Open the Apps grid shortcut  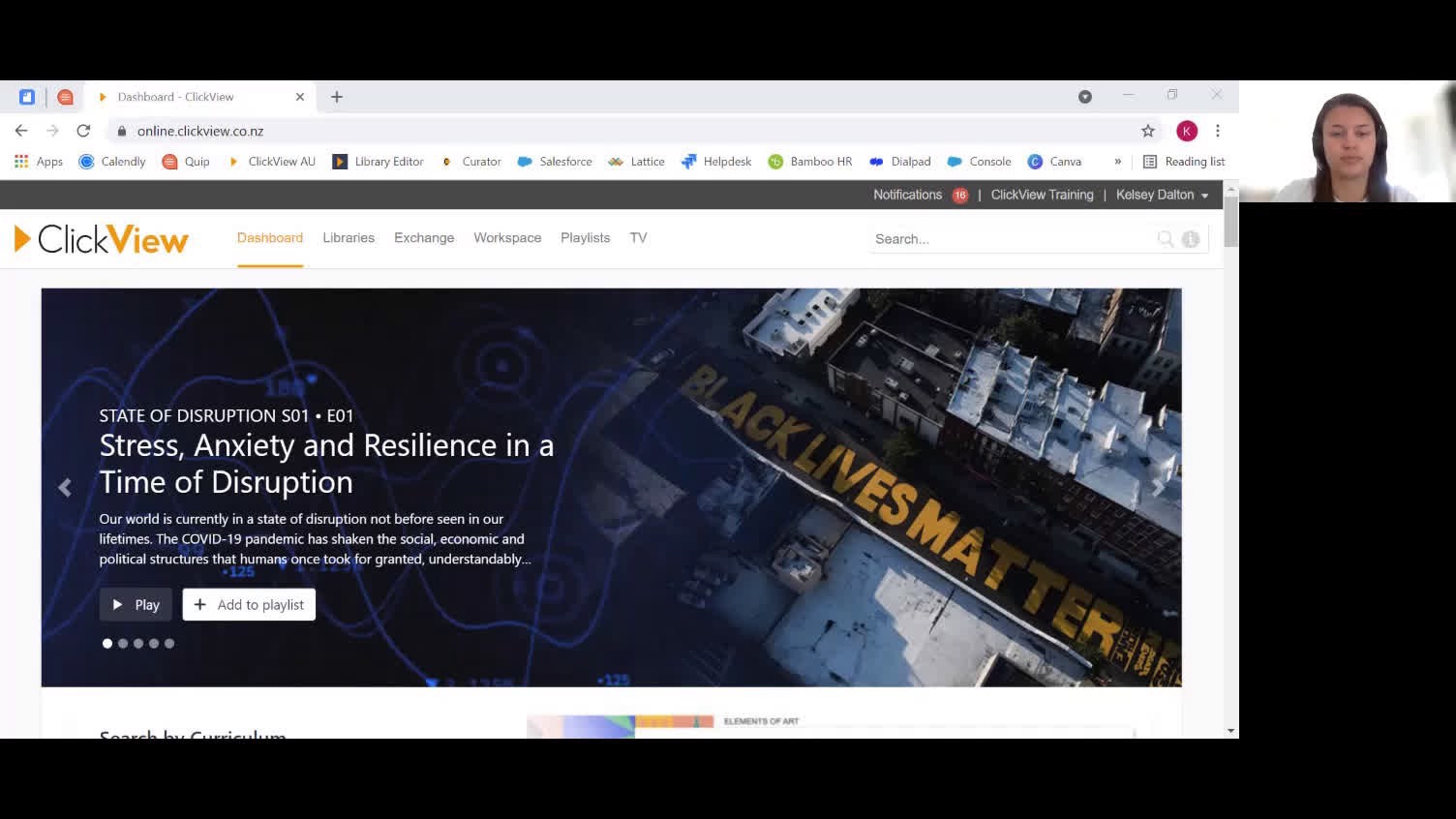click(x=39, y=162)
